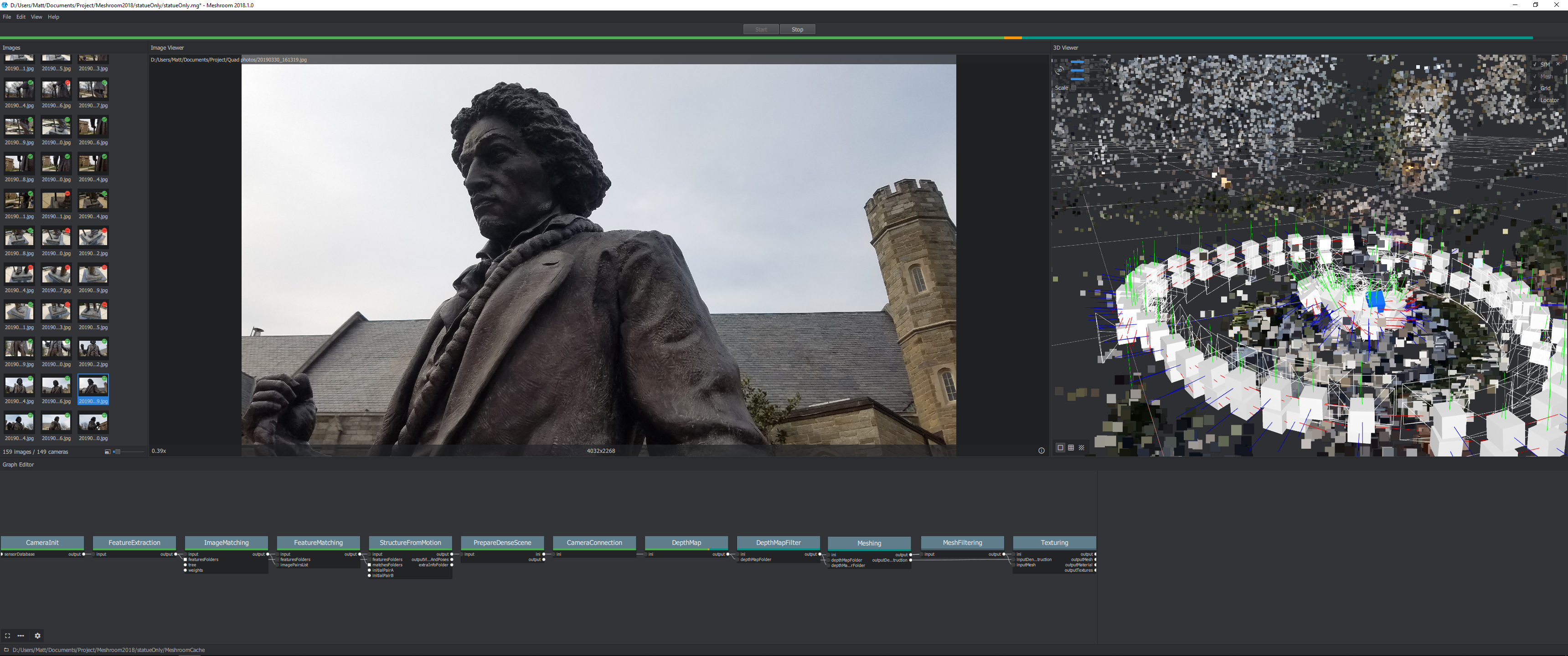The height and width of the screenshot is (656, 1568).
Task: Select textured hatched render mode icon
Action: pos(1082,448)
